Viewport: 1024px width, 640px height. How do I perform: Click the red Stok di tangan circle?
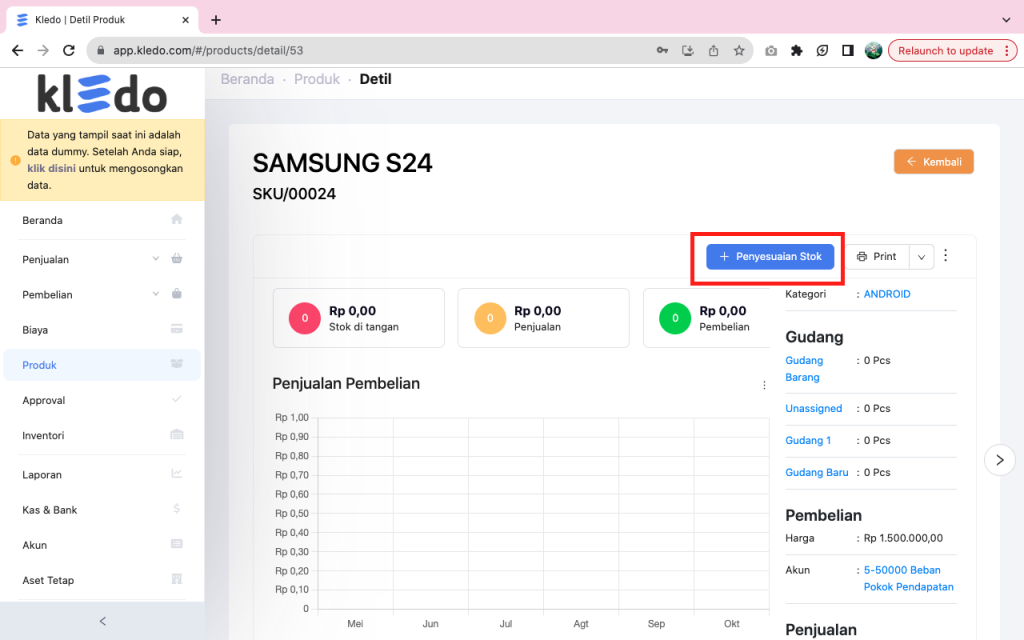click(304, 318)
